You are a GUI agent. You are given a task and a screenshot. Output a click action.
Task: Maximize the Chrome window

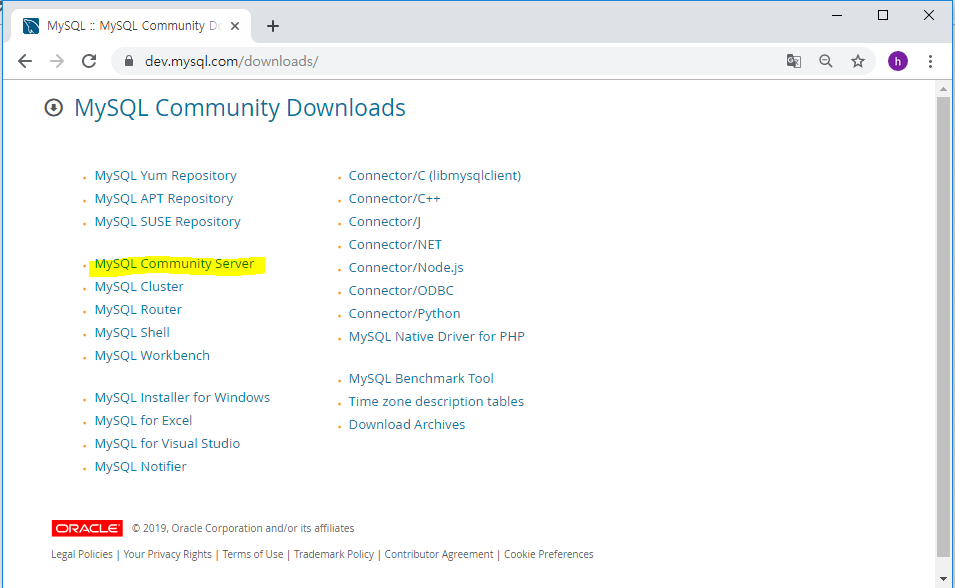(x=883, y=15)
